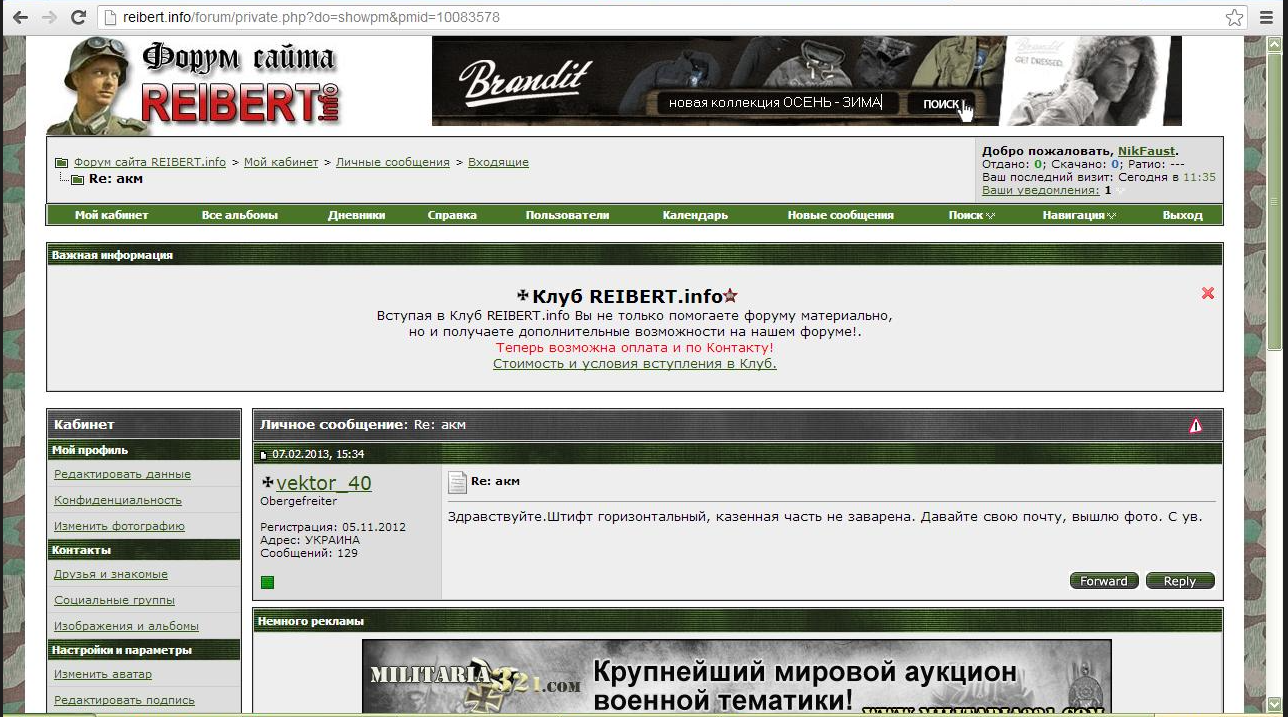1288x717 pixels.
Task: Open Пользователи menu item
Action: (567, 215)
